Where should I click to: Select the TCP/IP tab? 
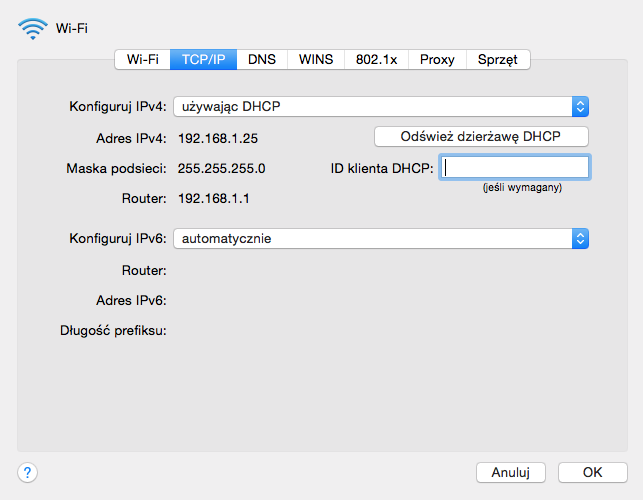pos(203,60)
